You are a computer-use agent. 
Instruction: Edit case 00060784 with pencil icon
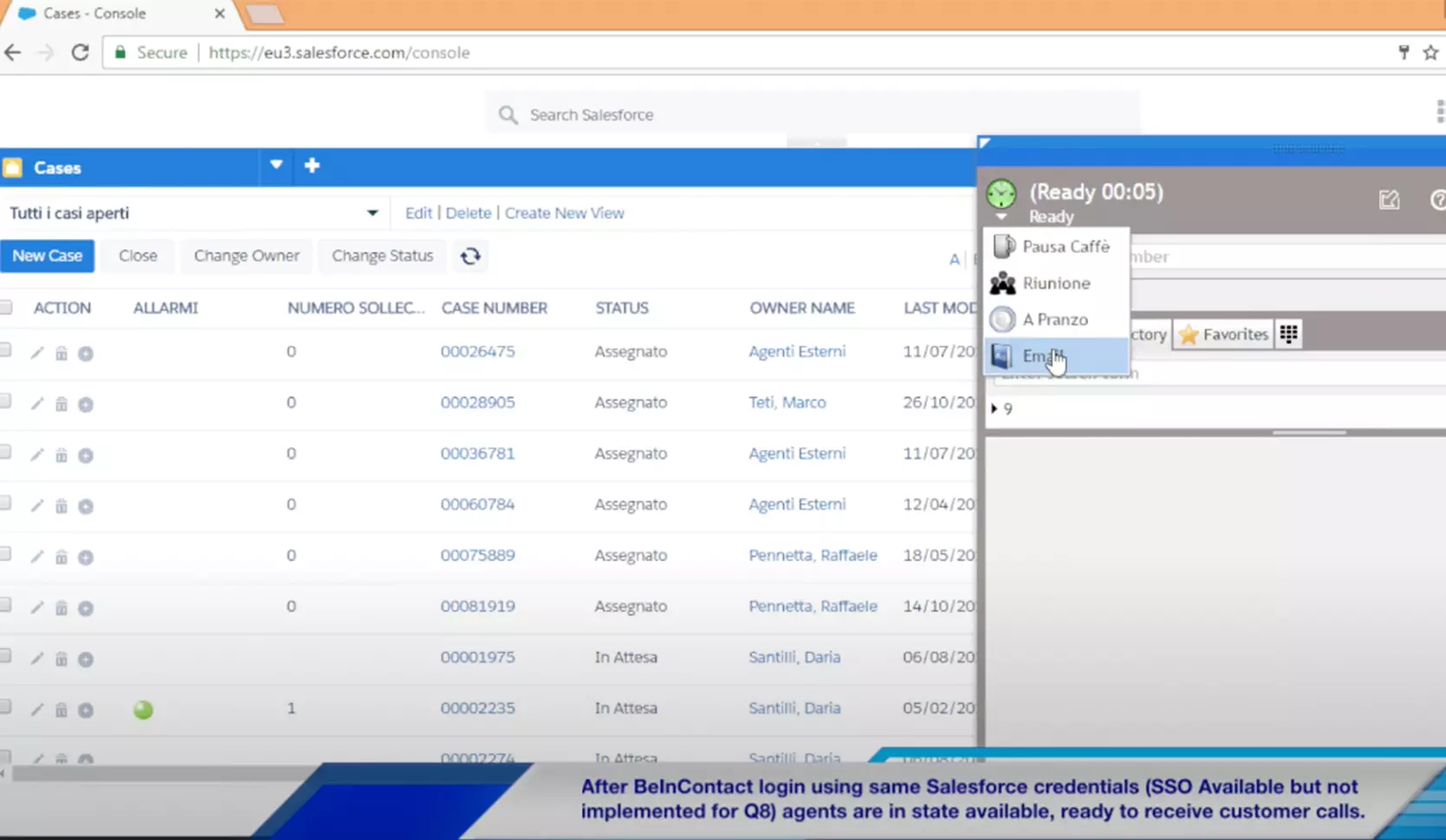[36, 506]
